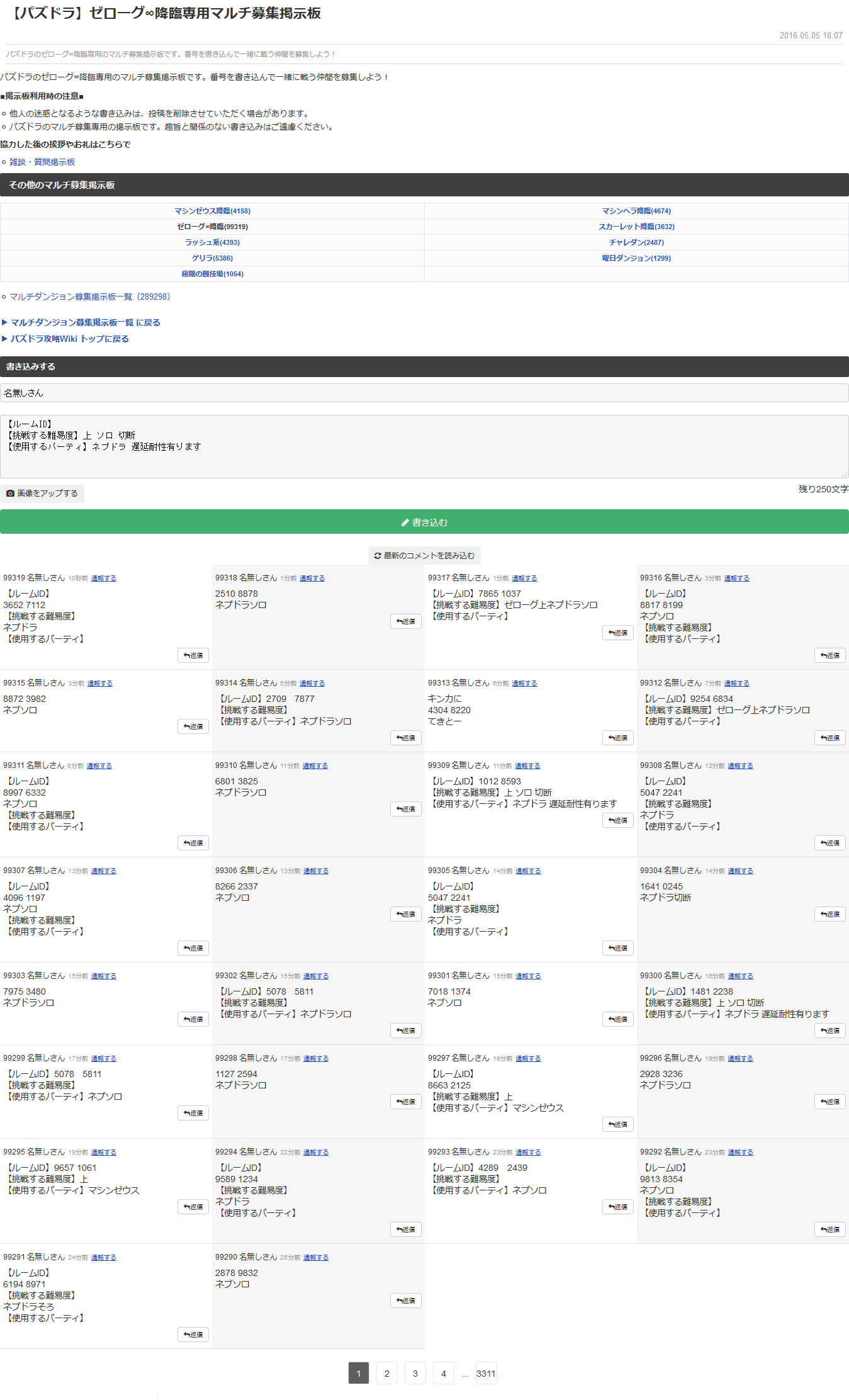Reply to post 99316
849x1400 pixels.
830,655
